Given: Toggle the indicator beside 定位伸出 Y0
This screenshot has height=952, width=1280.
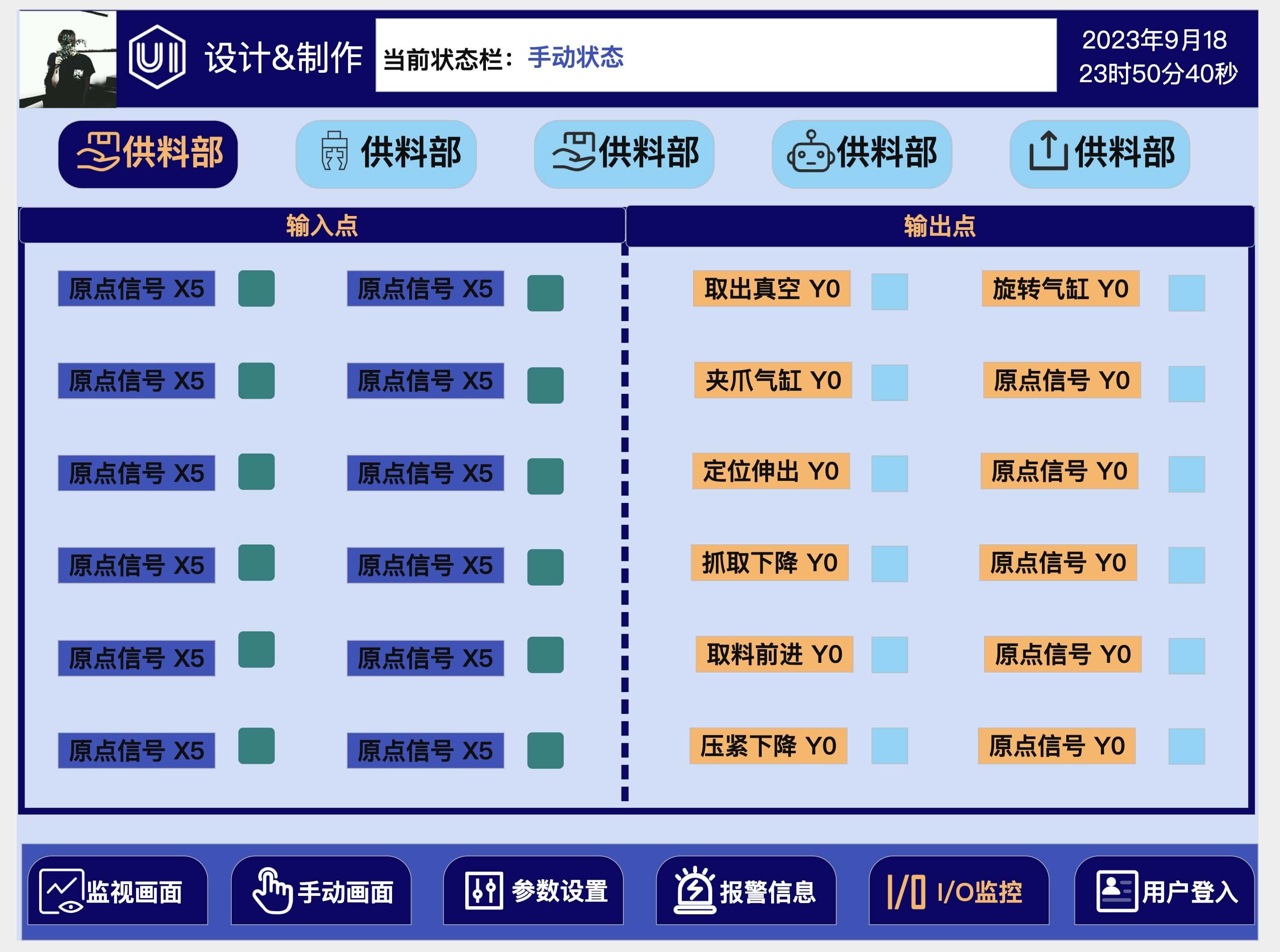Looking at the screenshot, I should [889, 474].
